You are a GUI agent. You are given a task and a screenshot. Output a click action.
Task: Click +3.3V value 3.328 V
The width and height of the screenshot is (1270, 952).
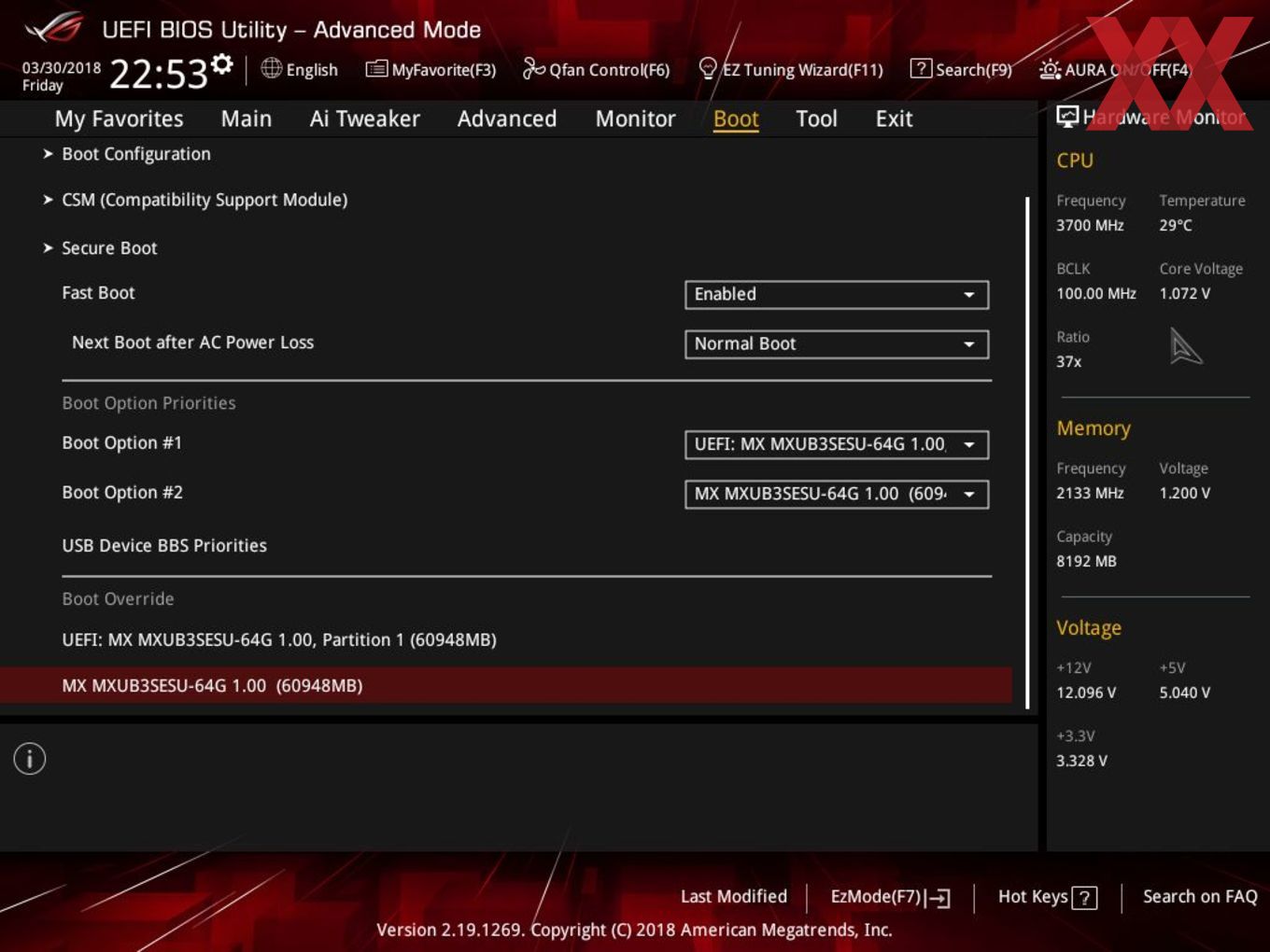click(x=1081, y=761)
